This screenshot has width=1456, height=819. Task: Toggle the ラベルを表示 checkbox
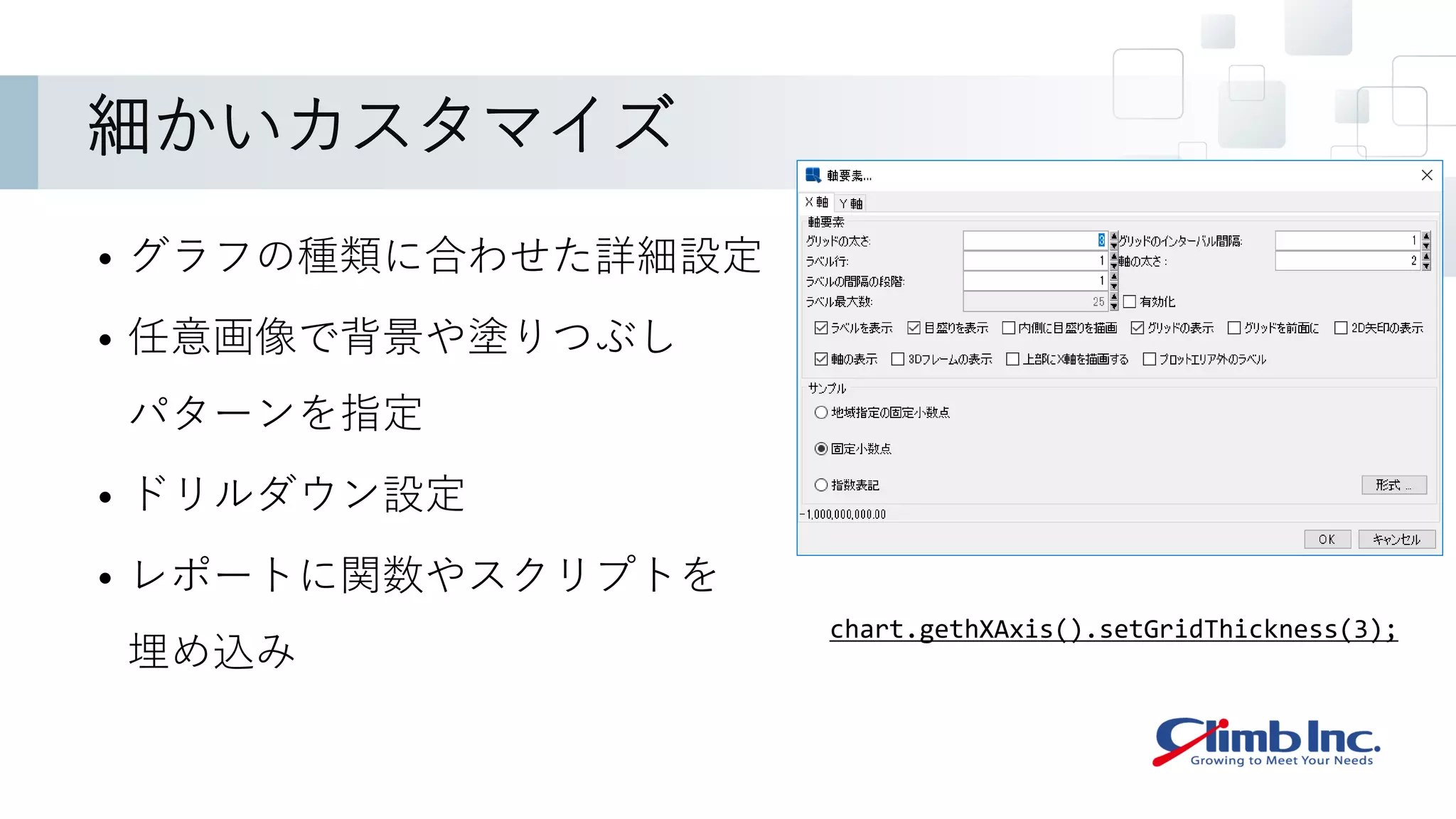821,328
